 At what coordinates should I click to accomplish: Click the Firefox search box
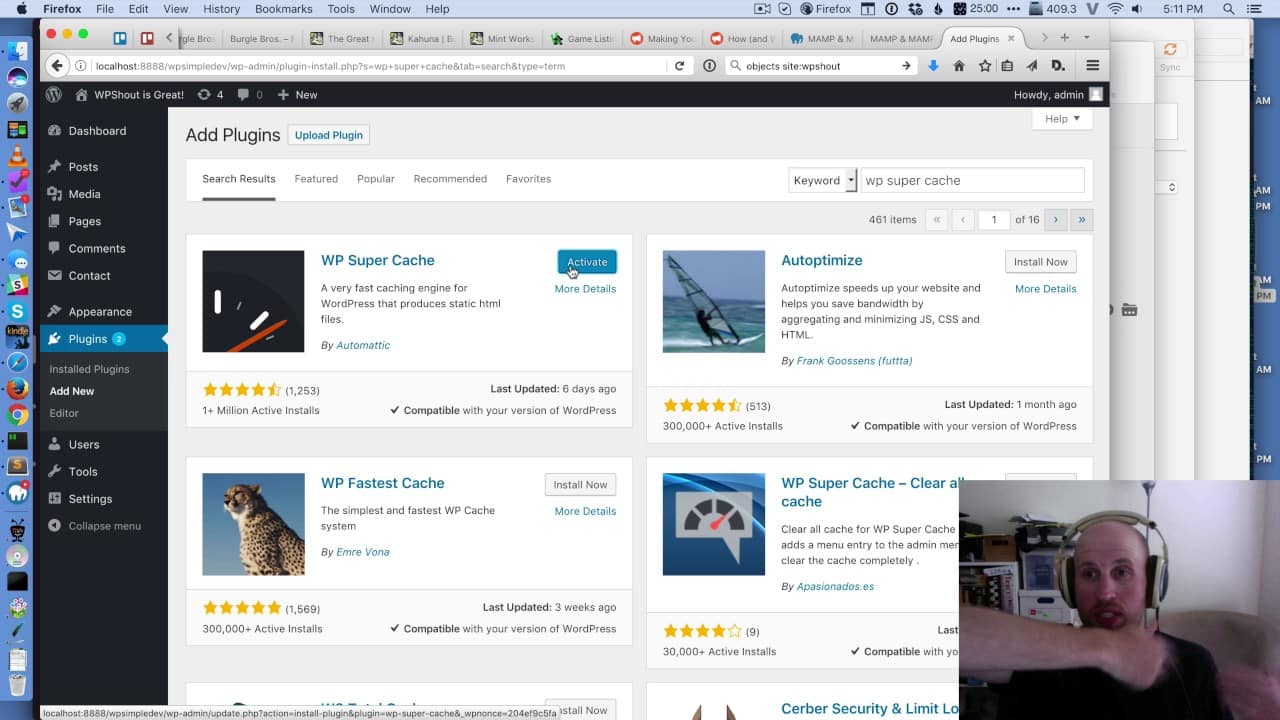[x=820, y=66]
